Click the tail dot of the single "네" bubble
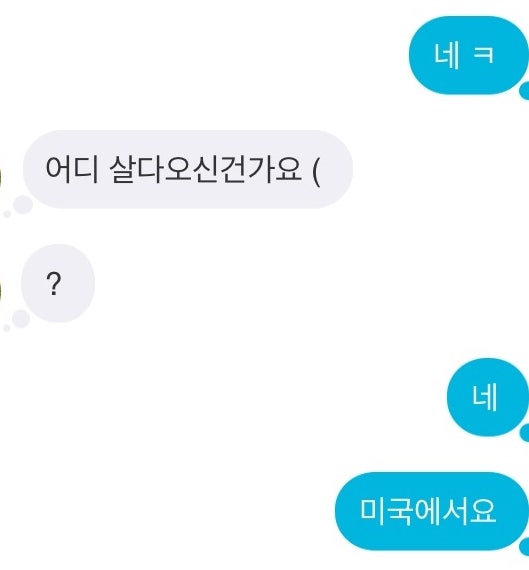 [x=524, y=433]
